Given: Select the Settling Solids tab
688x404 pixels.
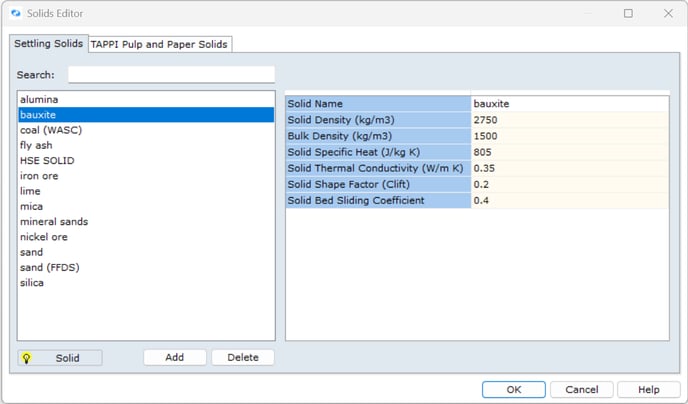Looking at the screenshot, I should (x=48, y=44).
